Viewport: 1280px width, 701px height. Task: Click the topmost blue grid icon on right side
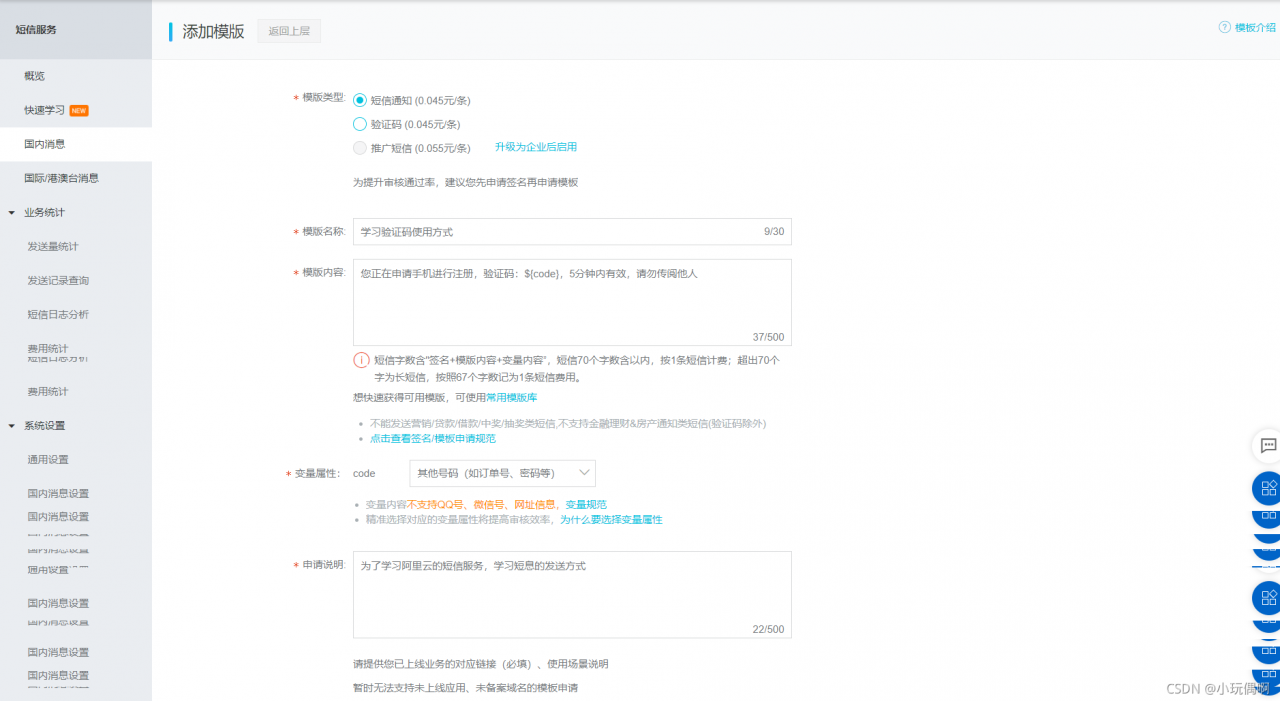click(x=1267, y=488)
